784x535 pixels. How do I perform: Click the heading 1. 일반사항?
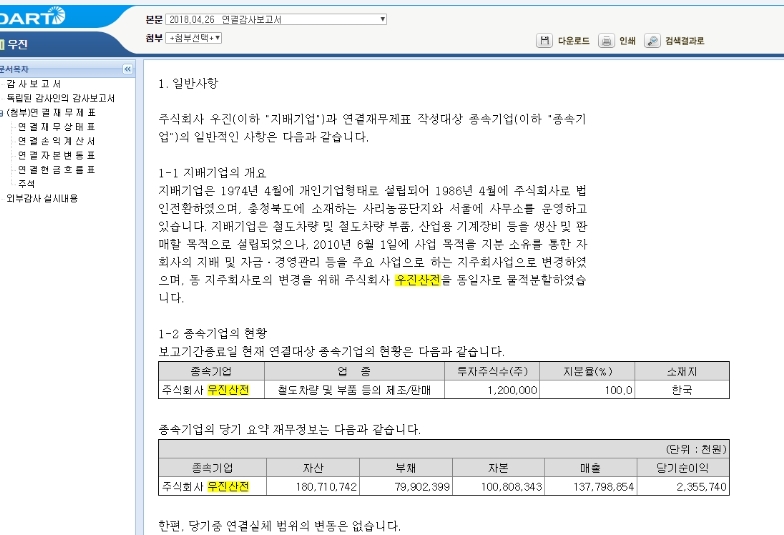pyautogui.click(x=188, y=84)
